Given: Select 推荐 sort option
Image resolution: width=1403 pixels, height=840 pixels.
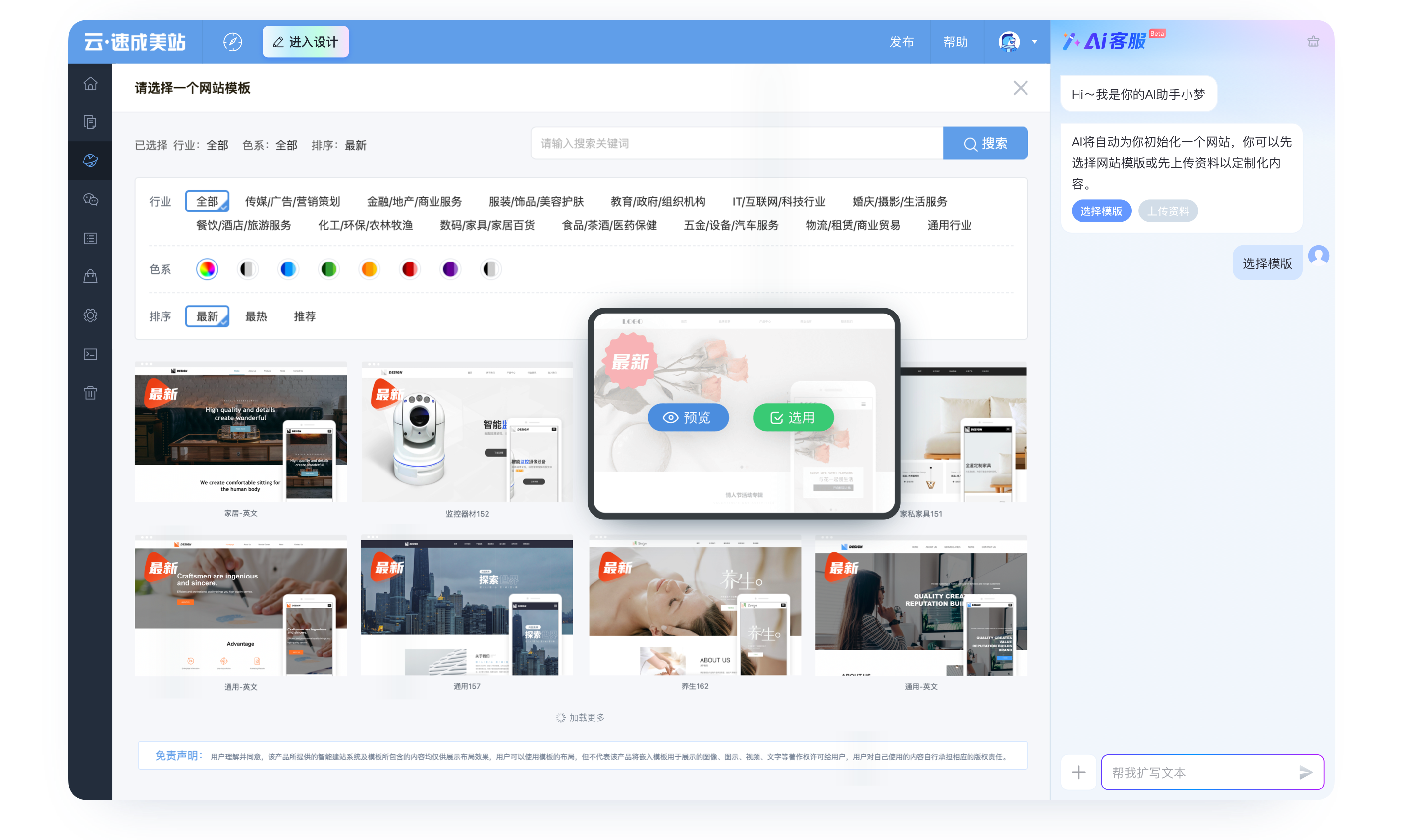Looking at the screenshot, I should 305,316.
